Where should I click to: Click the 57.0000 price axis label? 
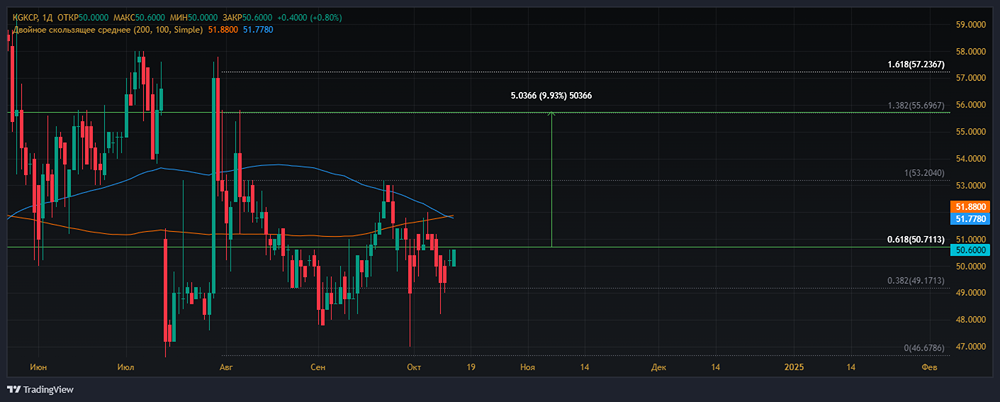coord(969,78)
